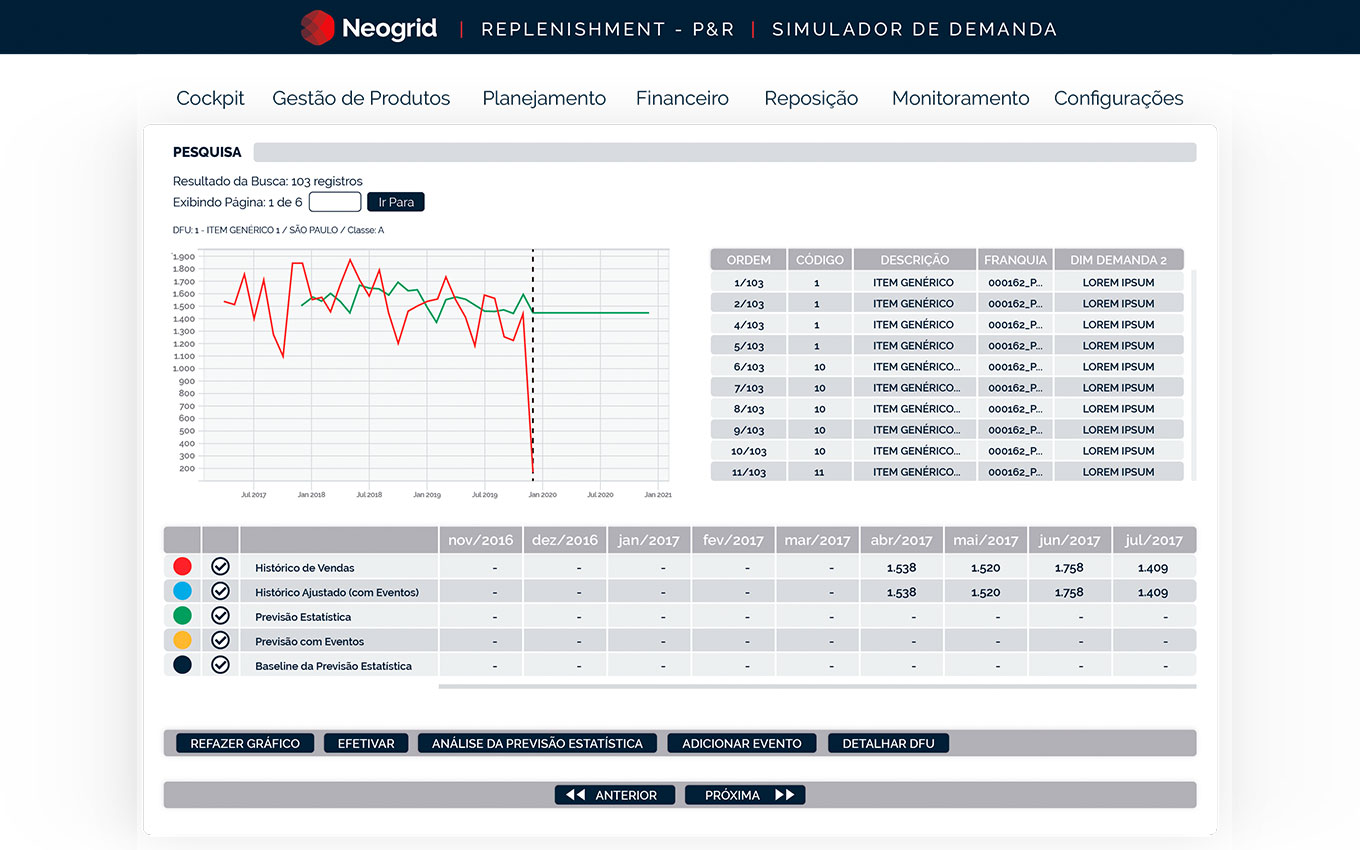Screen dimensions: 1360x850
Task: Disable the Previsão com Eventos series
Action: tap(221, 641)
